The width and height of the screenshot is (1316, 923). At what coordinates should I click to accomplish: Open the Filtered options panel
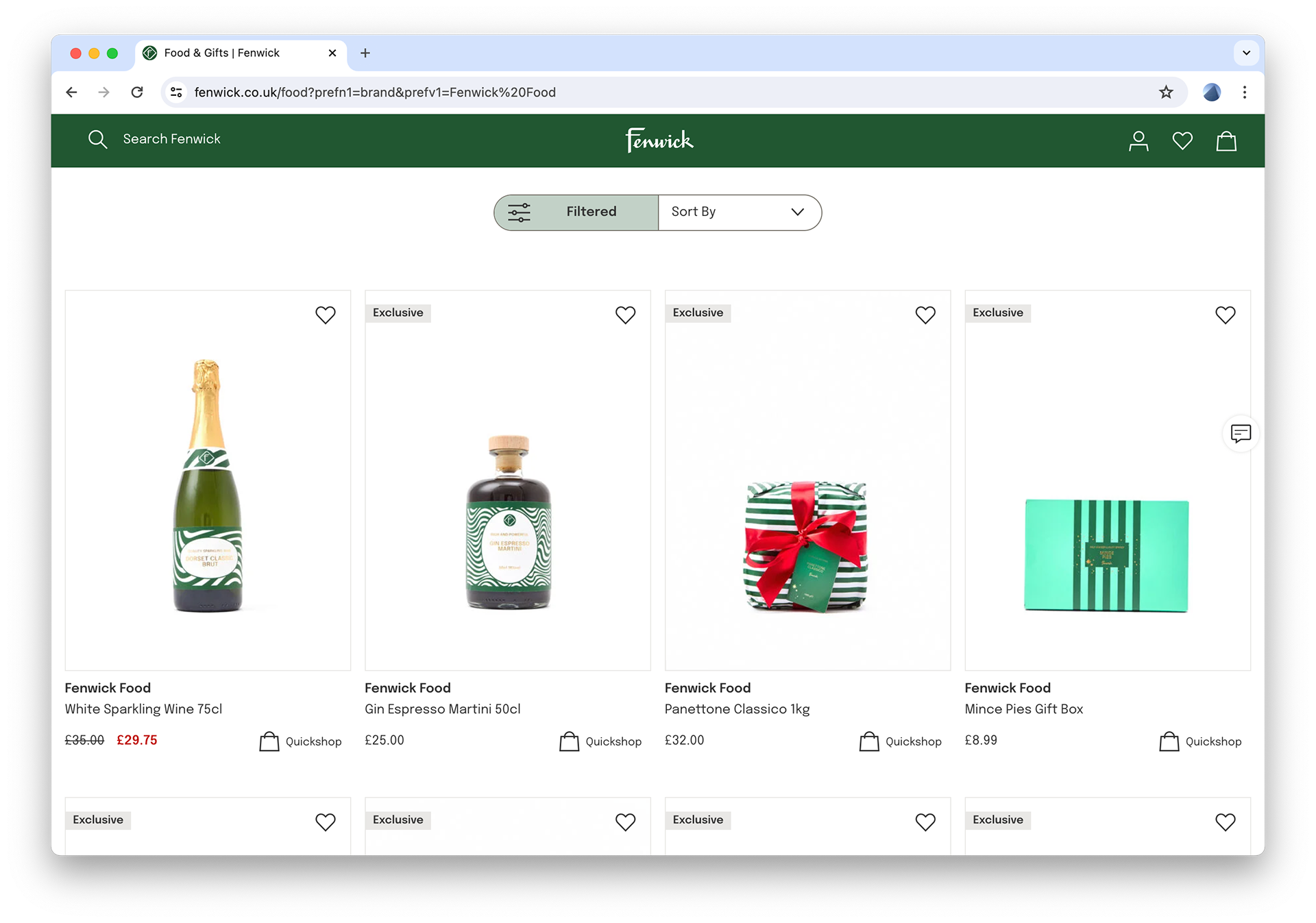point(576,212)
